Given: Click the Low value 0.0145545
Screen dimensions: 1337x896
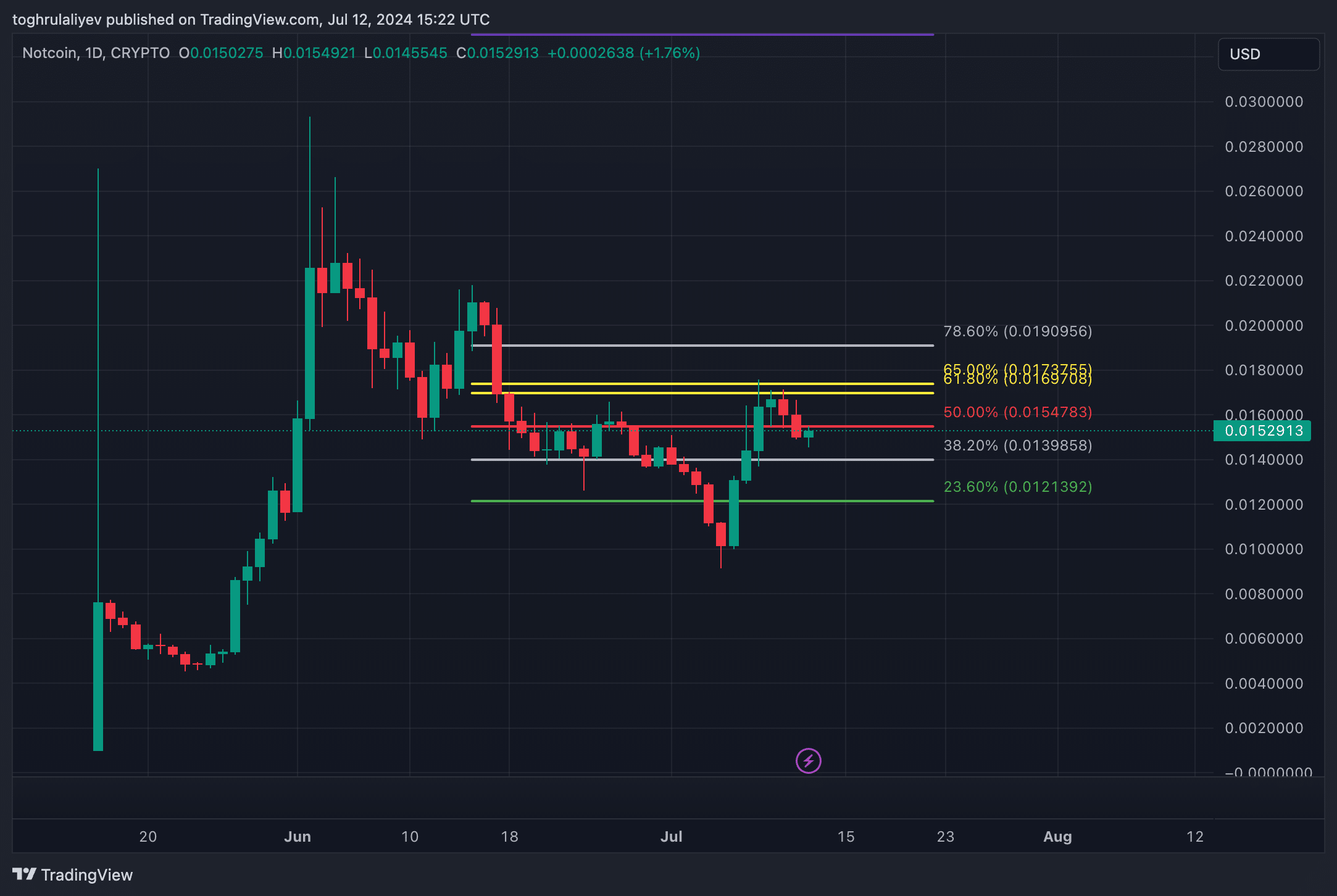Looking at the screenshot, I should click(410, 53).
